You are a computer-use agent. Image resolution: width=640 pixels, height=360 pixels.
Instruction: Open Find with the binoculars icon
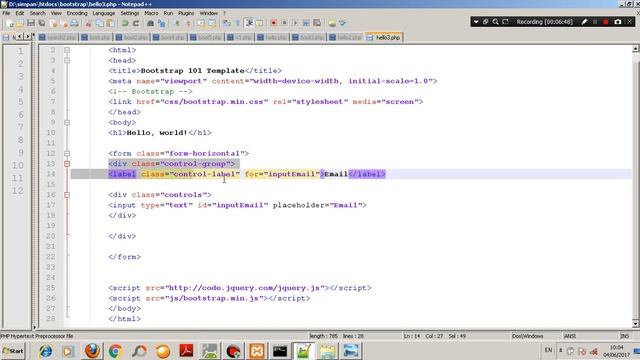click(x=150, y=23)
